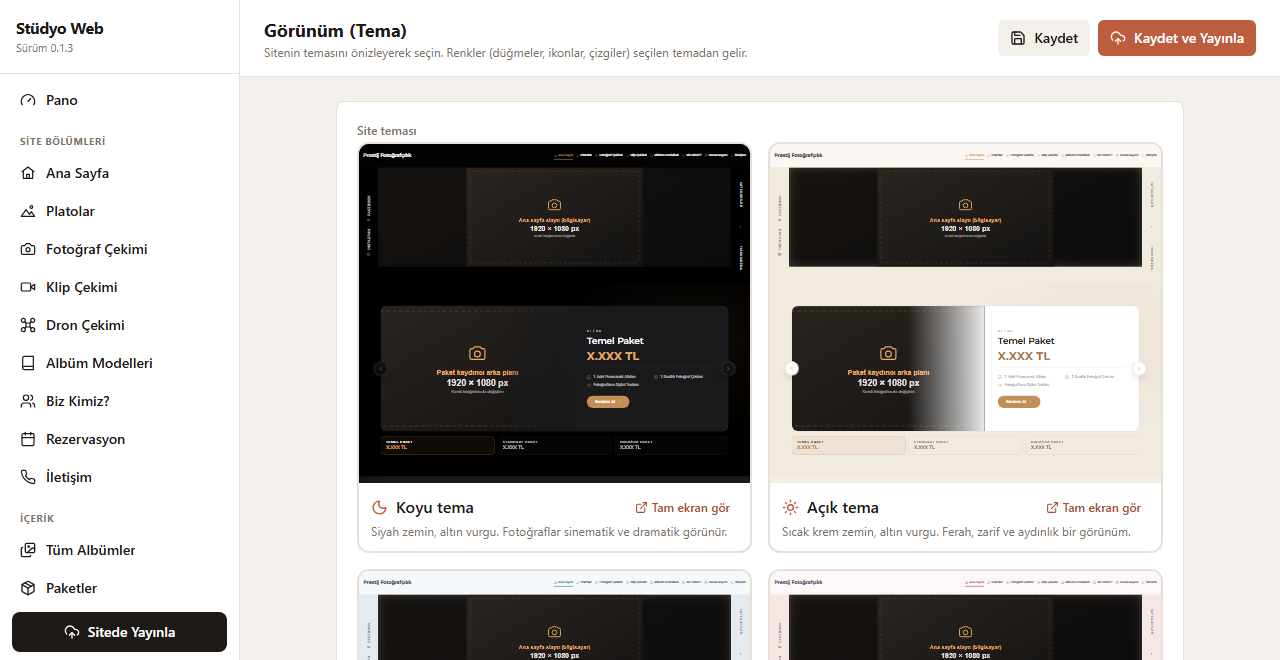Click the Kaydet save button
Viewport: 1280px width, 660px height.
(1044, 38)
